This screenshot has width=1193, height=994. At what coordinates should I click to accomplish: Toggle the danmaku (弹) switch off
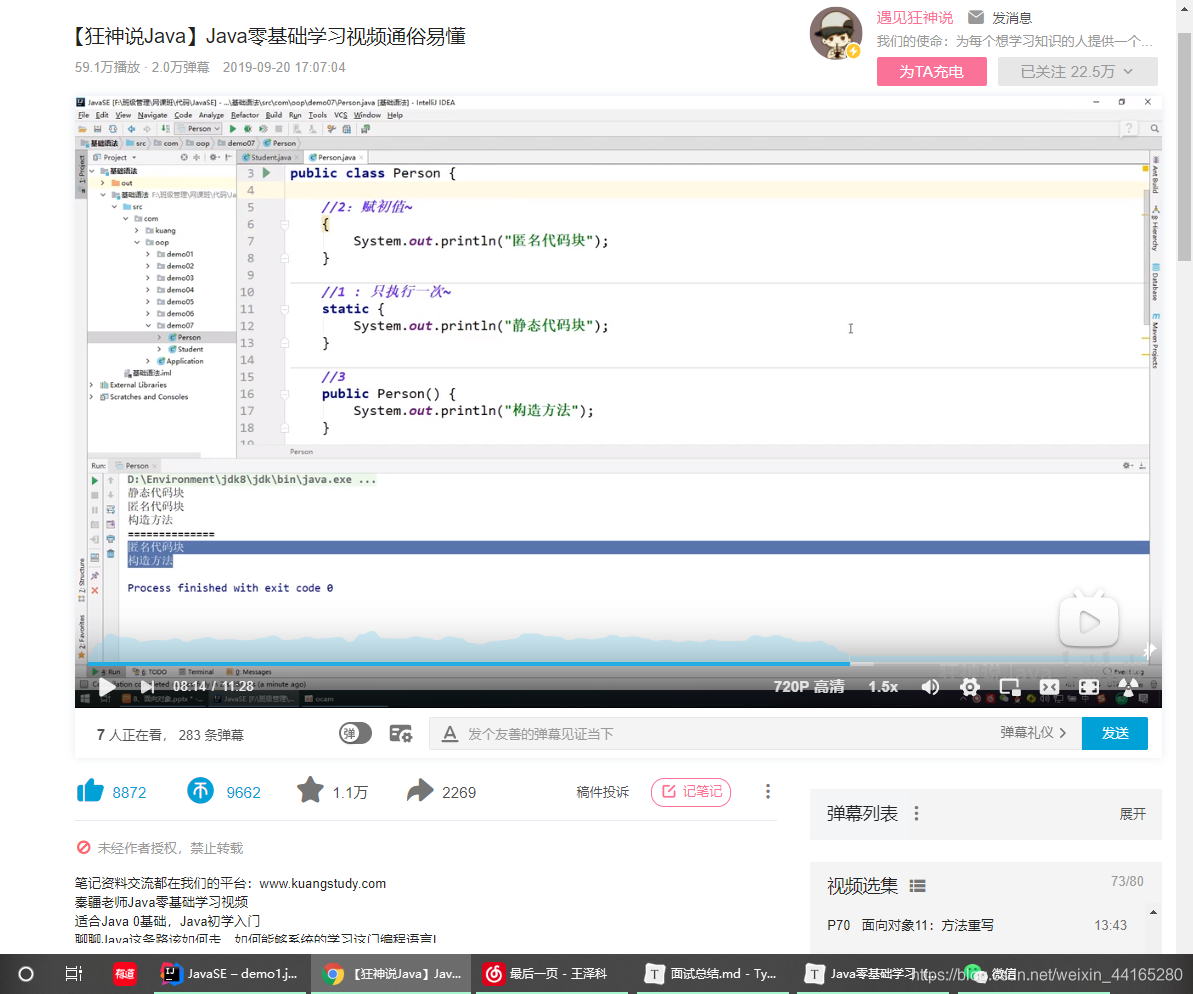point(355,734)
